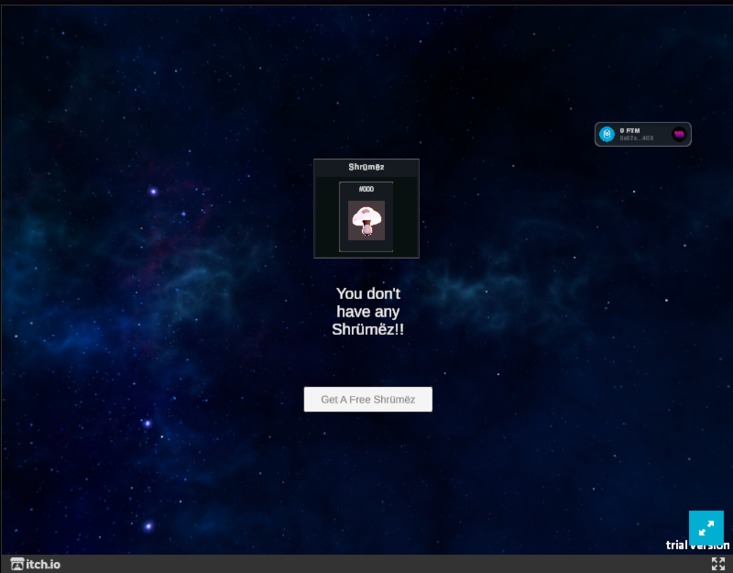Open the itch.io logo link
This screenshot has width=733, height=573.
(x=36, y=564)
